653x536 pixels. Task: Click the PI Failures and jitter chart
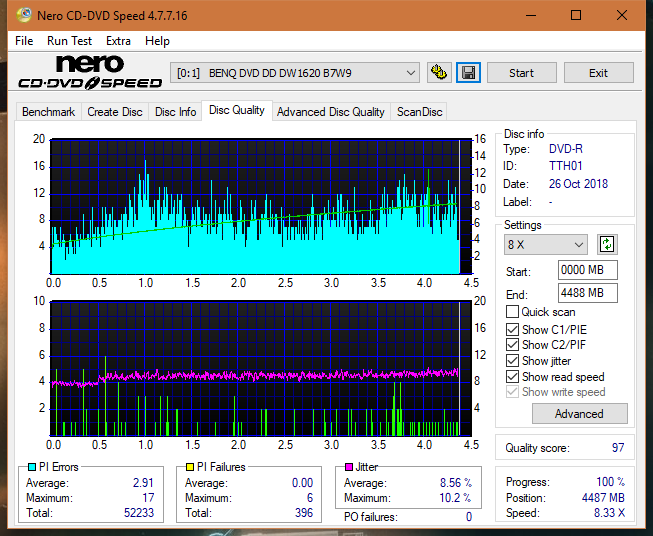pos(261,369)
